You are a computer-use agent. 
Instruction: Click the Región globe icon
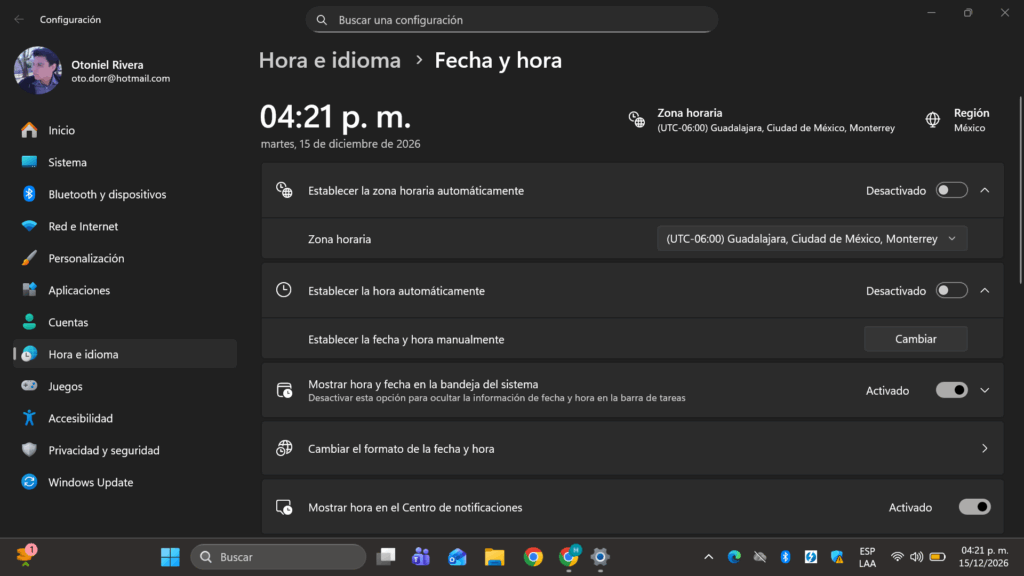[x=933, y=120]
